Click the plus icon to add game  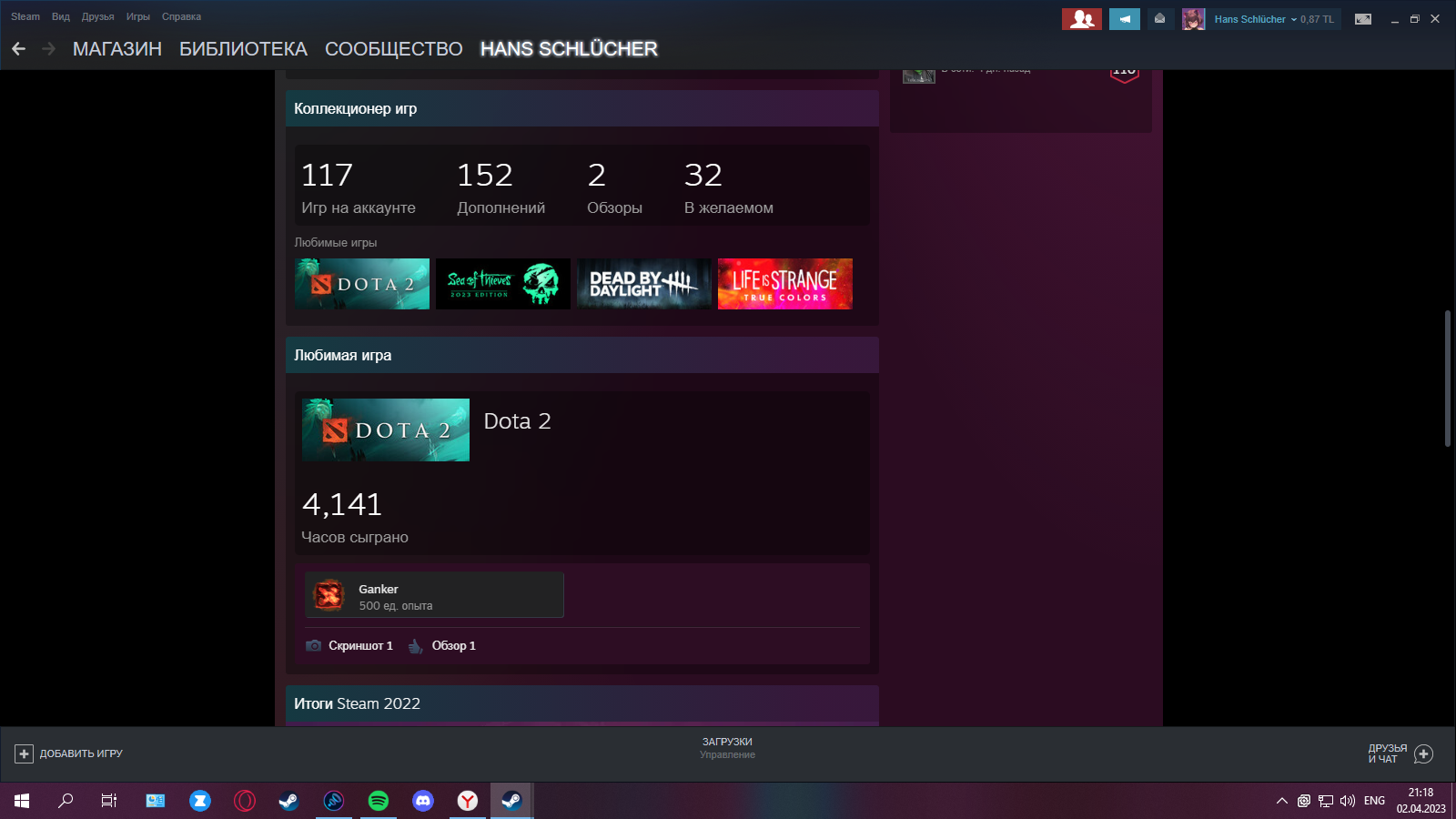[24, 753]
